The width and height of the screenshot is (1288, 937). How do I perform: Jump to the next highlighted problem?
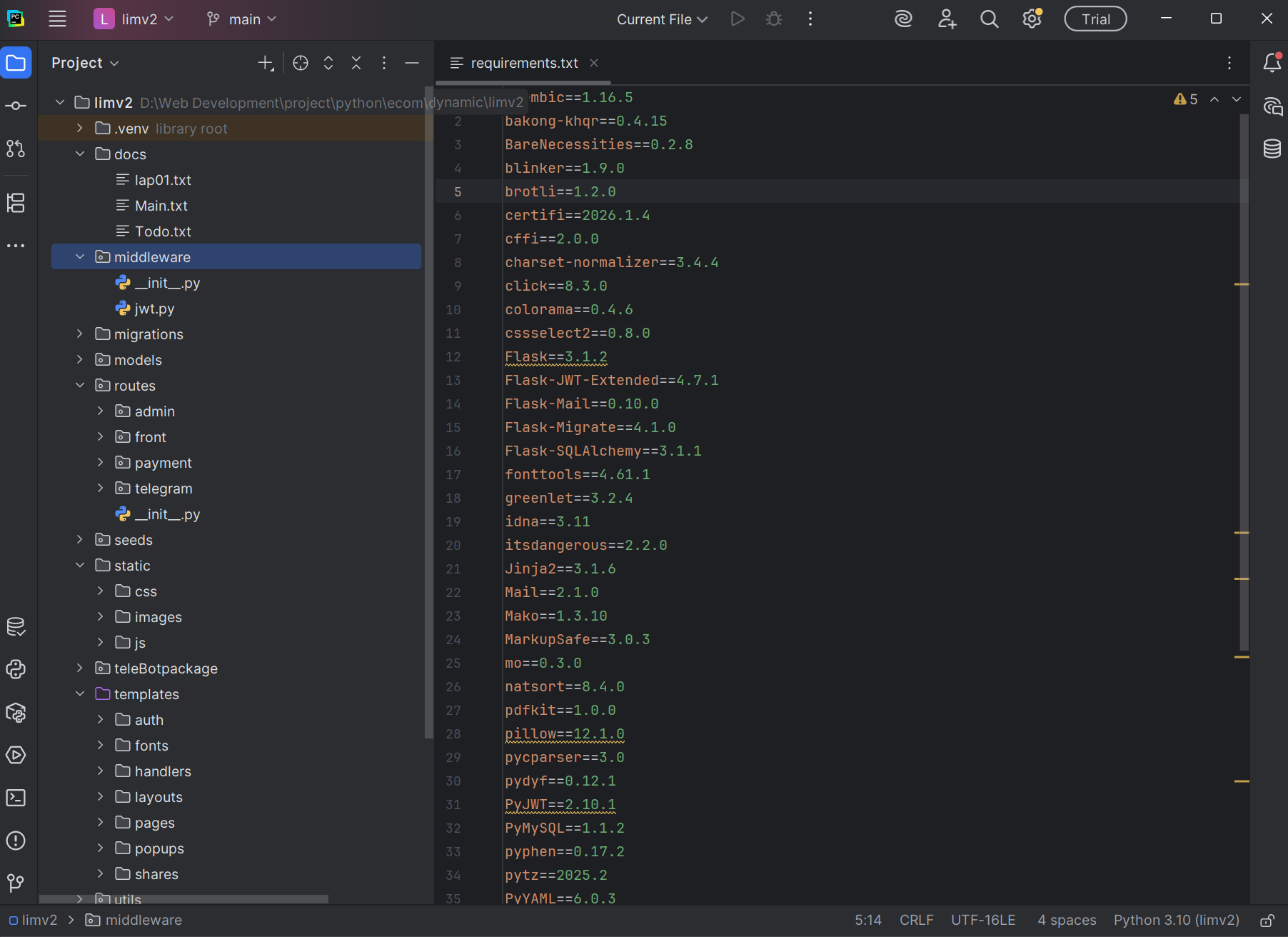(x=1237, y=99)
